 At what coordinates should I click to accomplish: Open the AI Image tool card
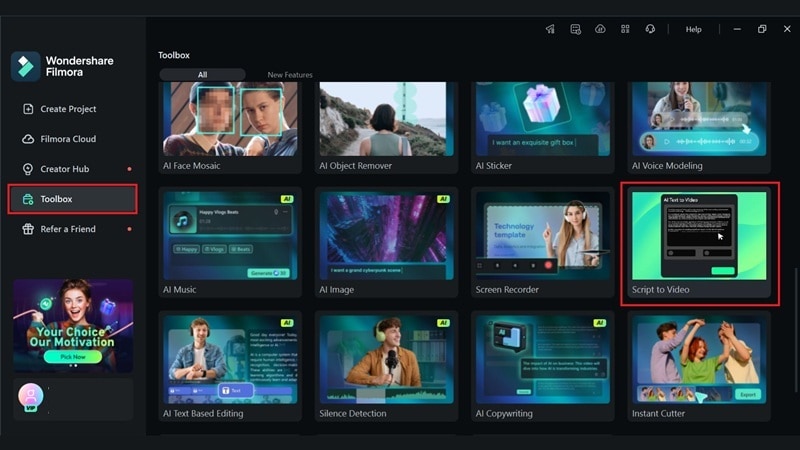point(386,242)
